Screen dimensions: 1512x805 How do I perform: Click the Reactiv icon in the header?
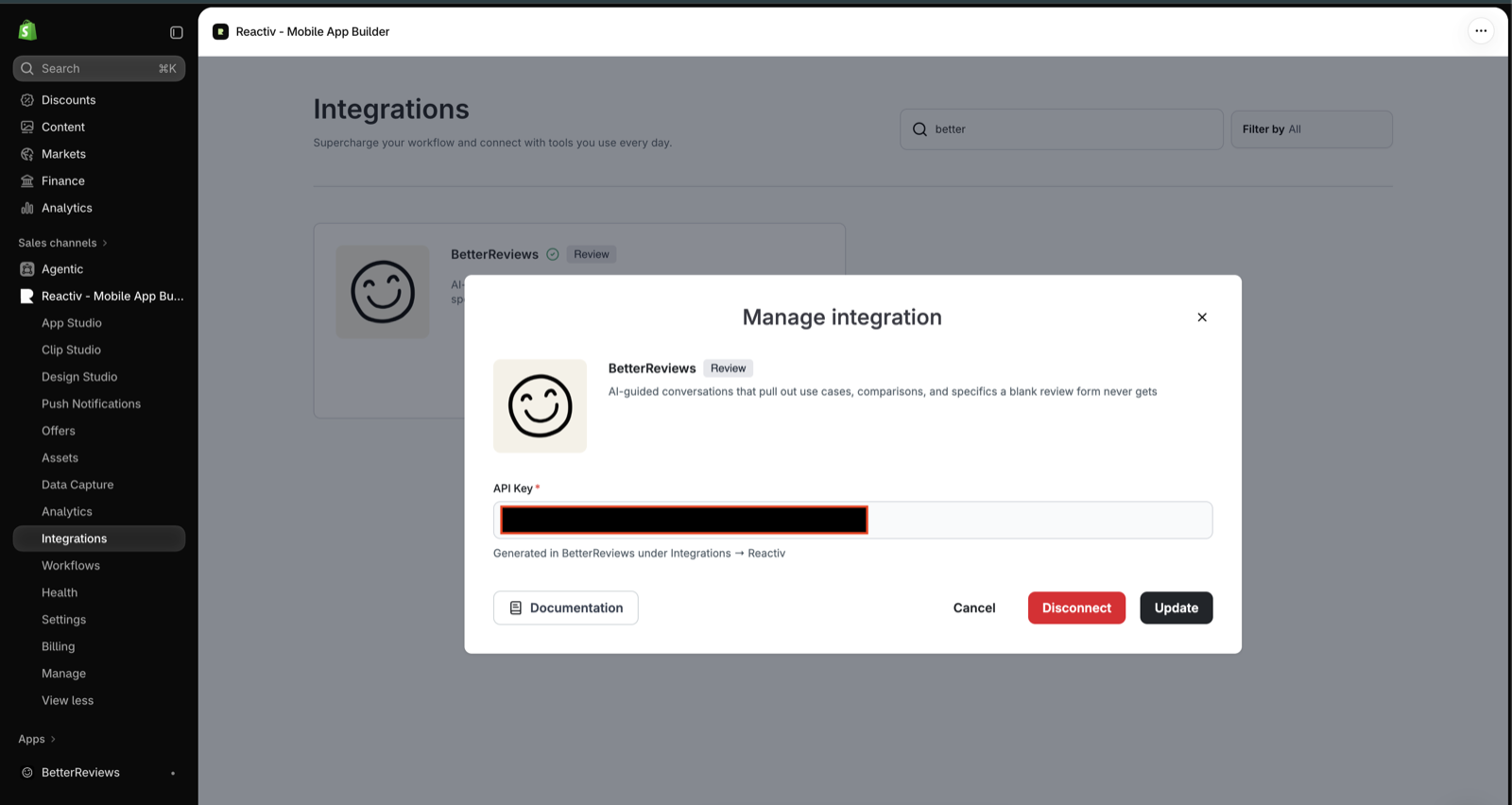[220, 31]
